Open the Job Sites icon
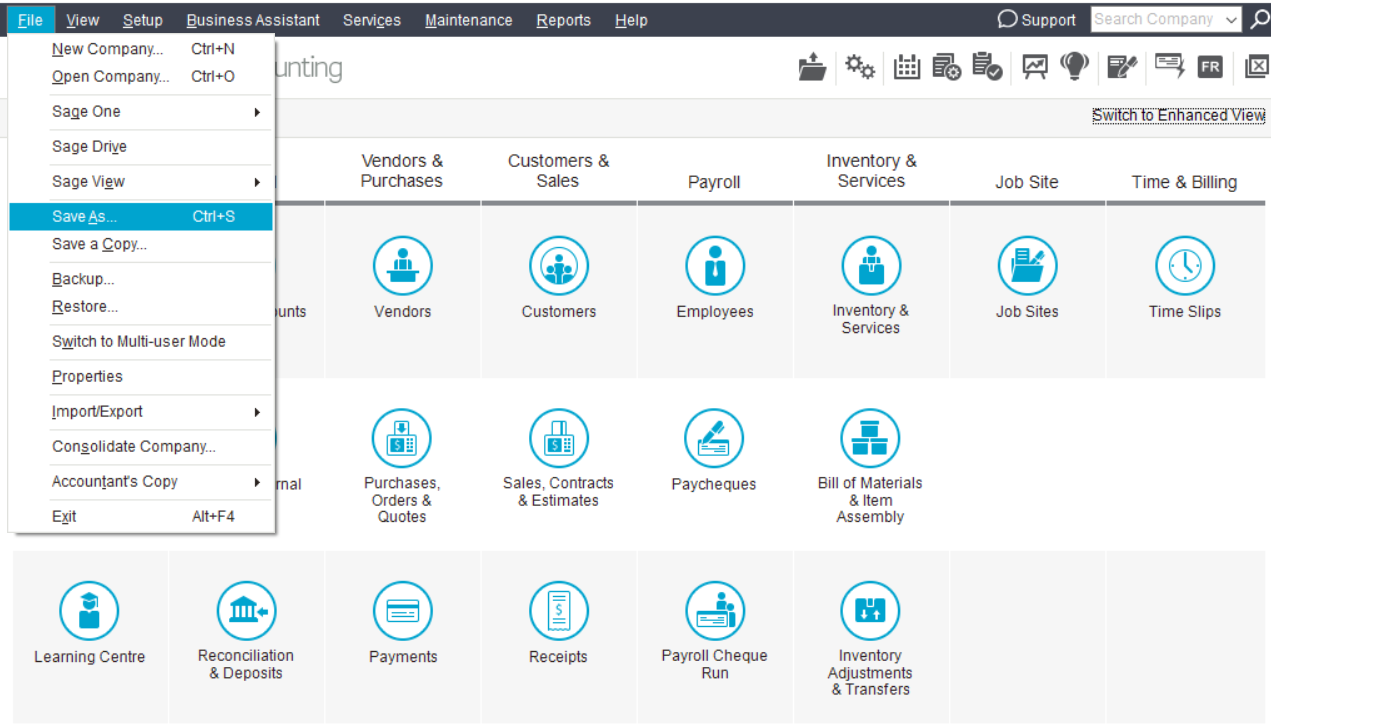This screenshot has height=725, width=1395. pyautogui.click(x=1027, y=266)
